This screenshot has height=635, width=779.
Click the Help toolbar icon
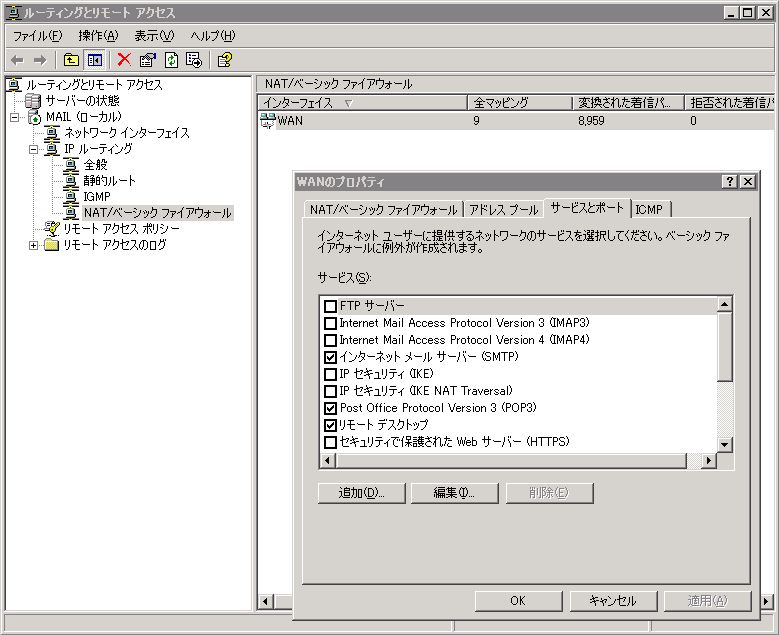pos(225,60)
